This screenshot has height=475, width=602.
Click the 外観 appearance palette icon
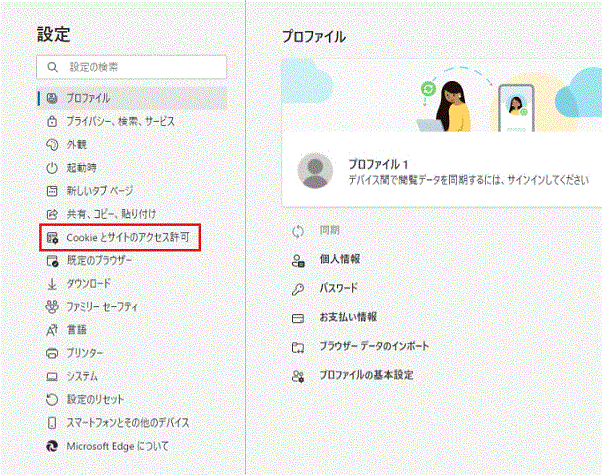coord(52,145)
